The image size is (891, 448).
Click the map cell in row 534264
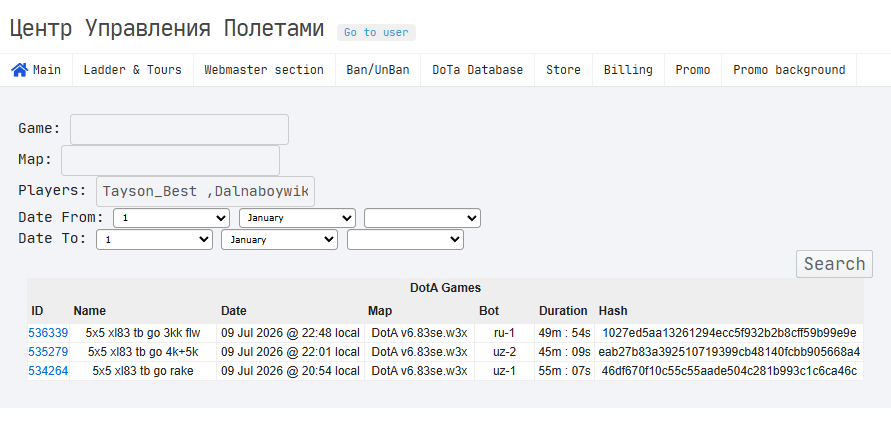point(419,371)
